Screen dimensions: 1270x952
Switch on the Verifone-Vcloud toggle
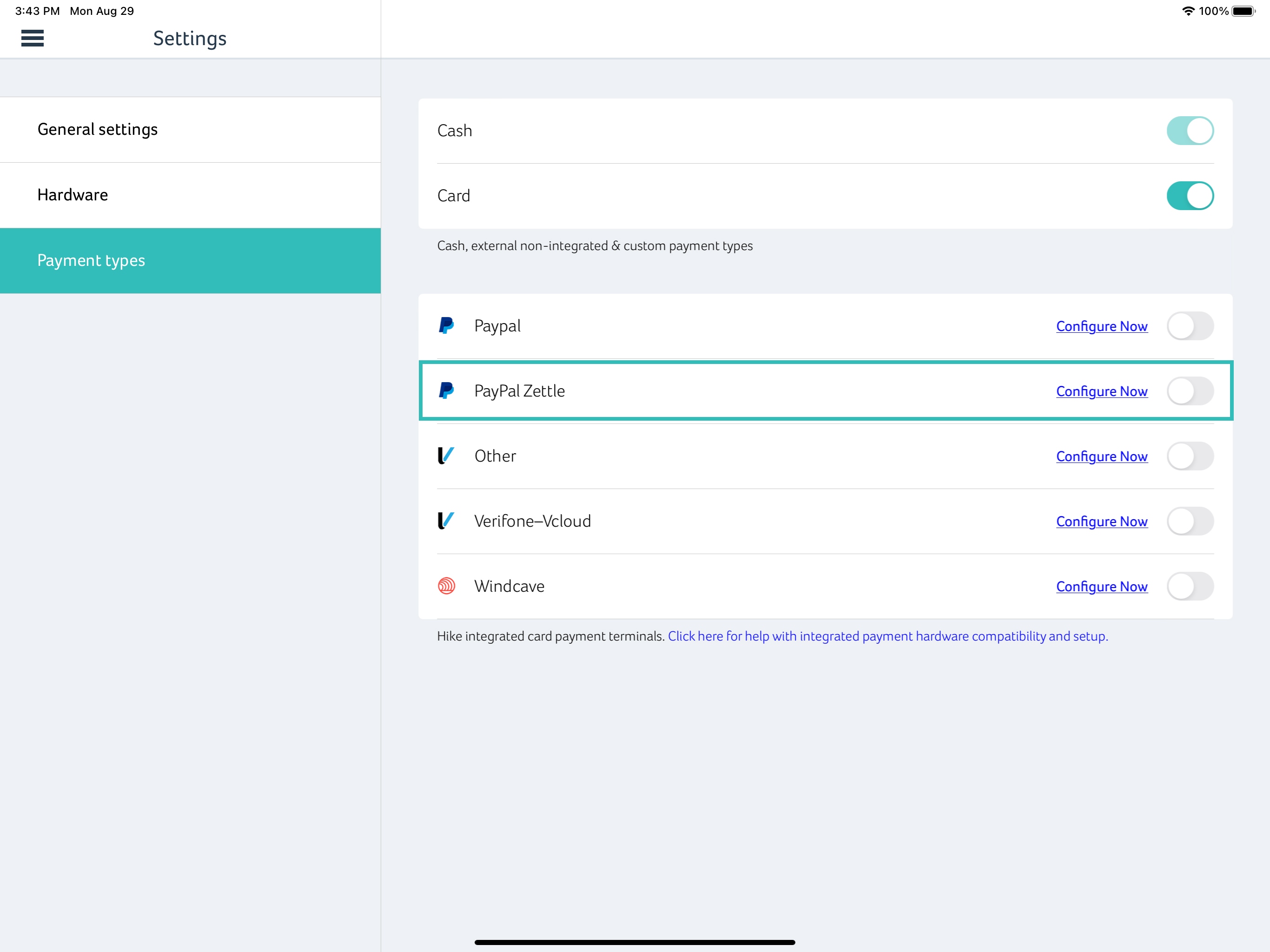tap(1190, 521)
